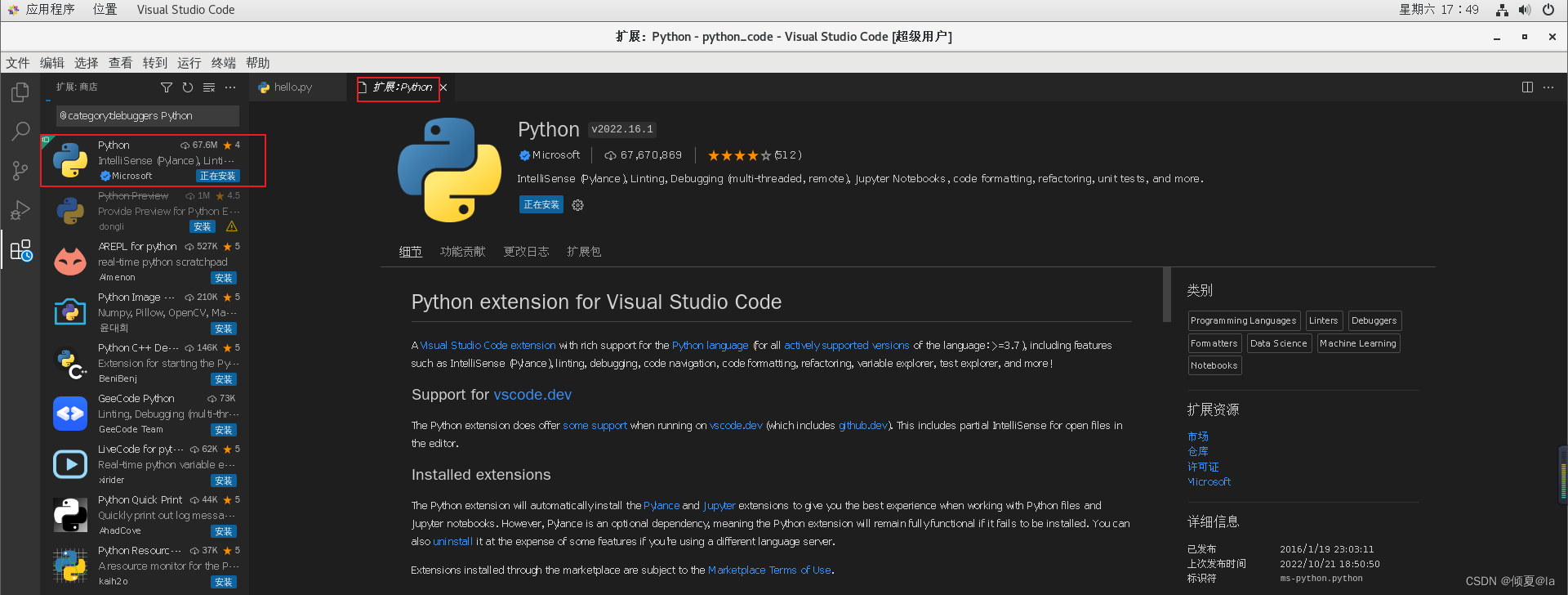Open the 市场 resource link
This screenshot has width=1568, height=595.
click(1198, 436)
